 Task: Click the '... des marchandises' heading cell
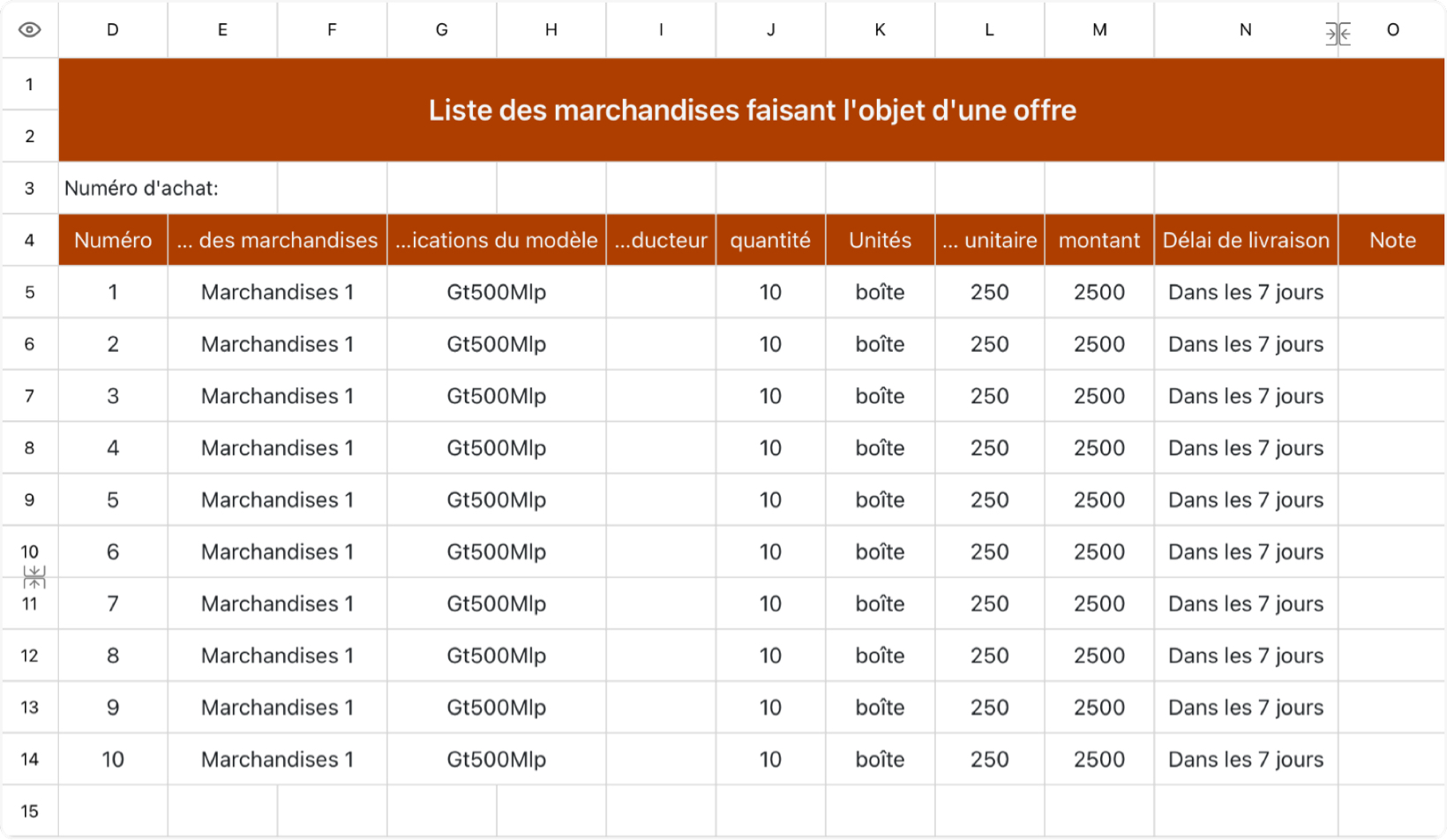(277, 240)
